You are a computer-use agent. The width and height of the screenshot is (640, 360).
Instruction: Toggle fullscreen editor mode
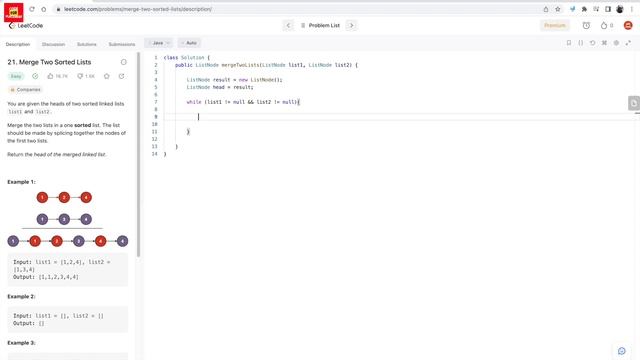[x=628, y=43]
